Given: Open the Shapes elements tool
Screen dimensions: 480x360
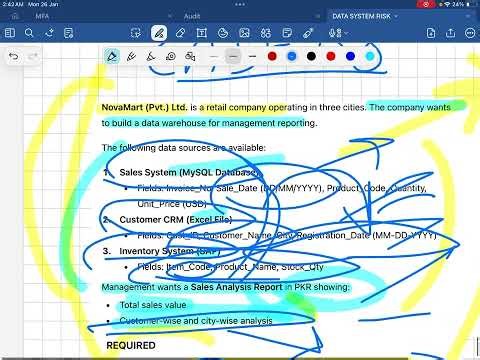Looking at the screenshot, I should coord(266,33).
